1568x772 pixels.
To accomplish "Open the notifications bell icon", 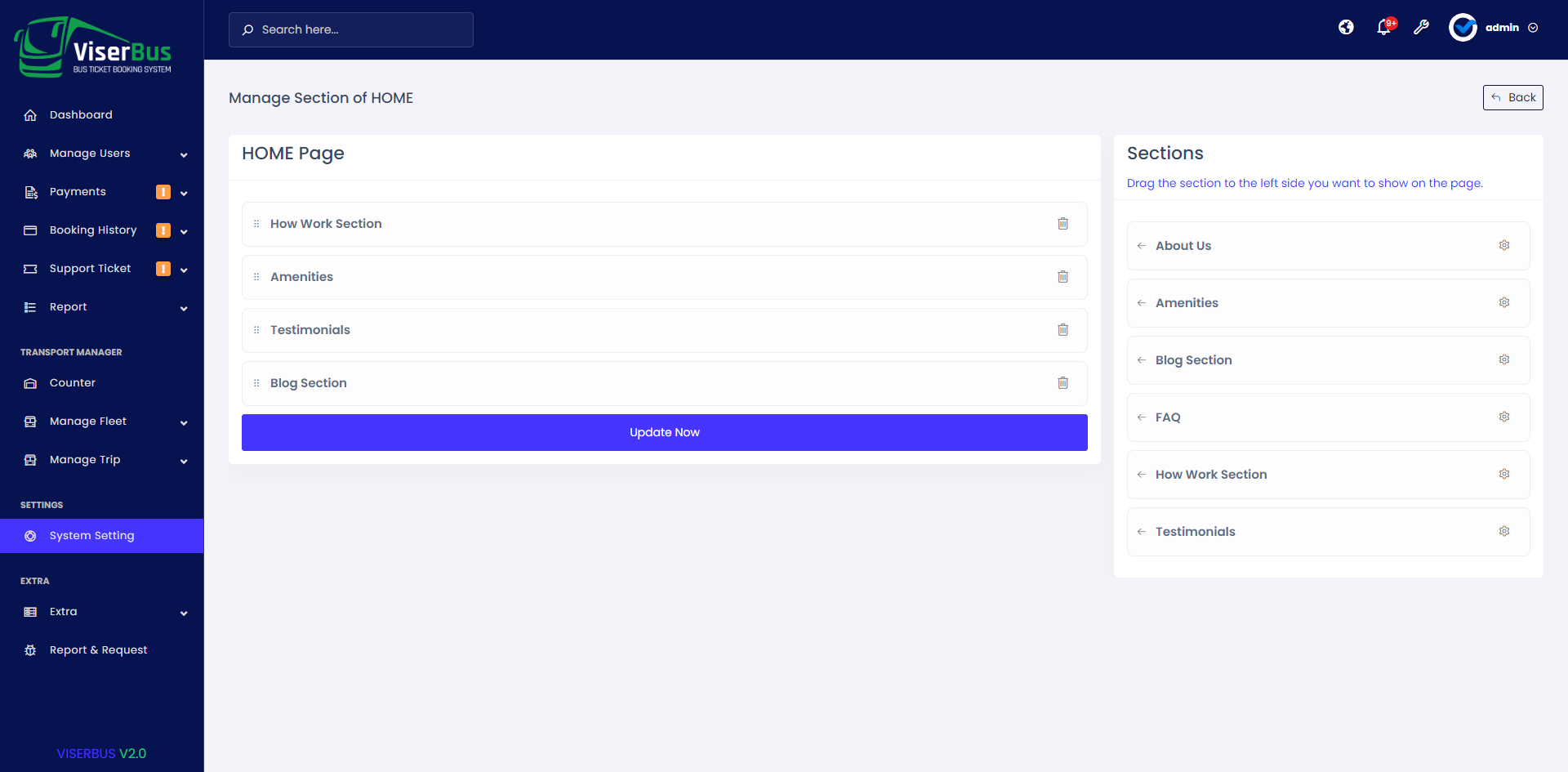I will coord(1383,28).
